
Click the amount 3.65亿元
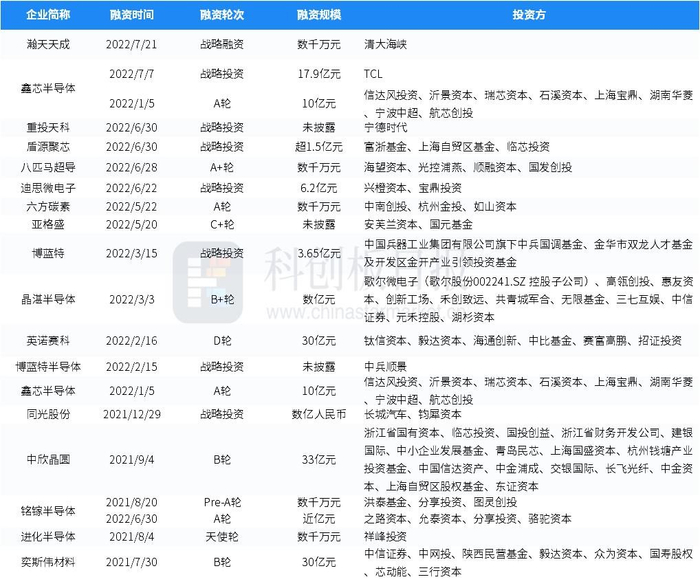[x=319, y=253]
